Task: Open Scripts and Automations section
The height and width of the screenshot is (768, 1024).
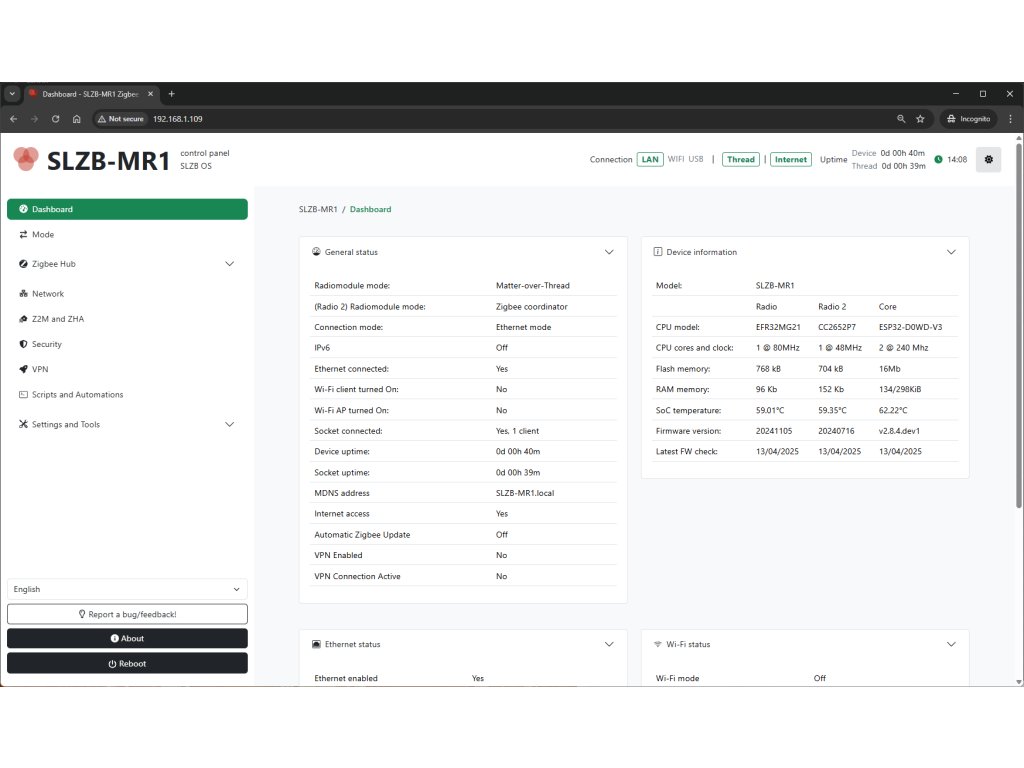Action: tap(77, 394)
